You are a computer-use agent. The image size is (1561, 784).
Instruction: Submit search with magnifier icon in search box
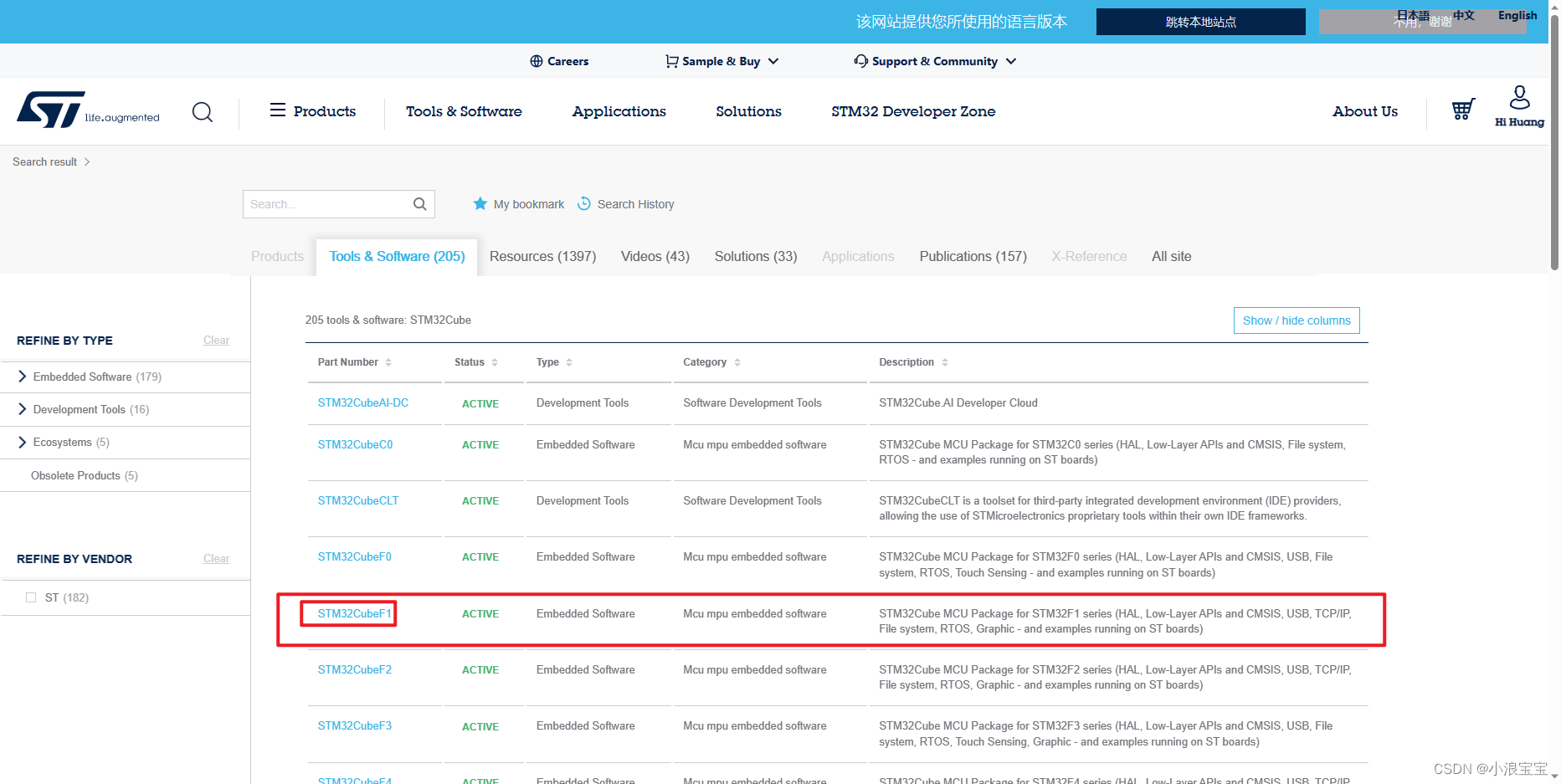click(420, 204)
